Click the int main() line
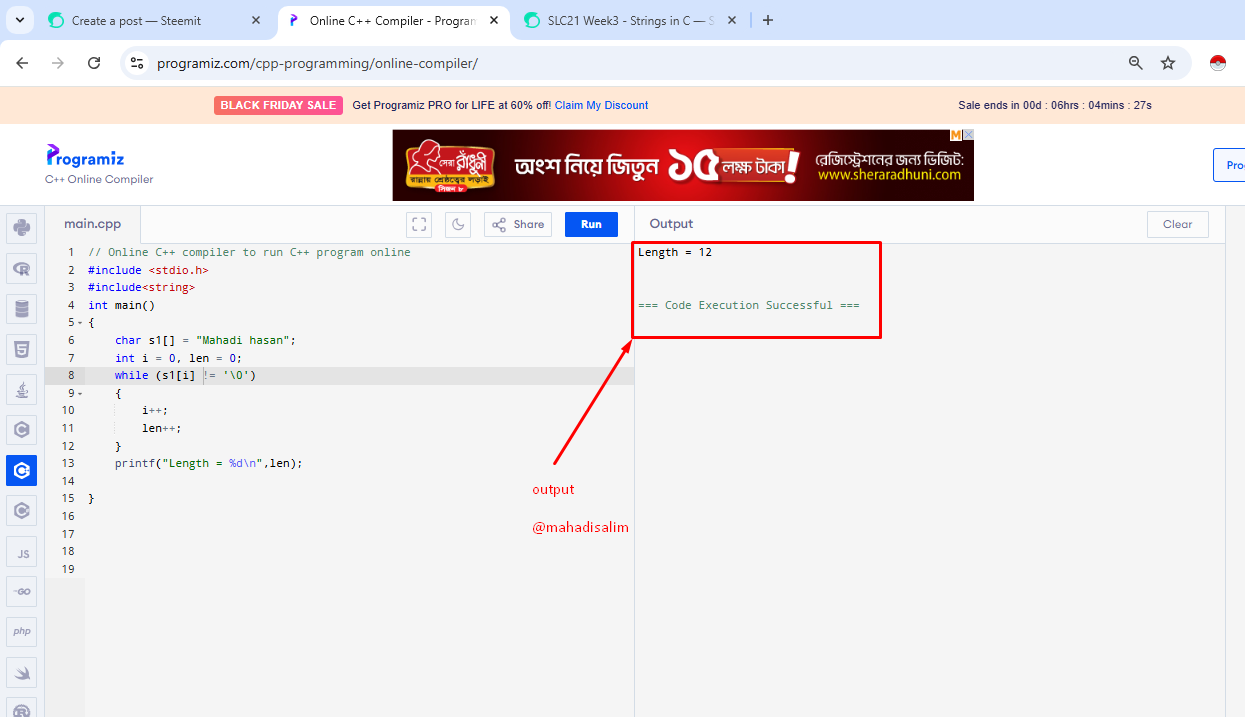This screenshot has width=1245, height=717. click(x=122, y=305)
